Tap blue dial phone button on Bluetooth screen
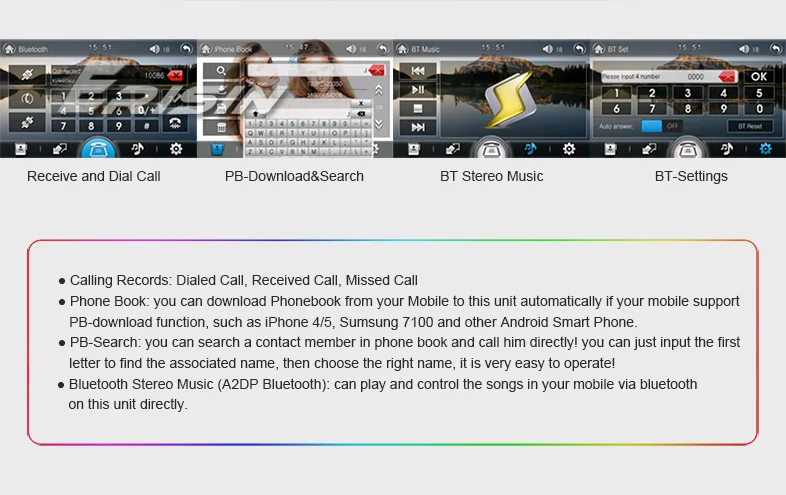This screenshot has height=495, width=786. [98, 148]
